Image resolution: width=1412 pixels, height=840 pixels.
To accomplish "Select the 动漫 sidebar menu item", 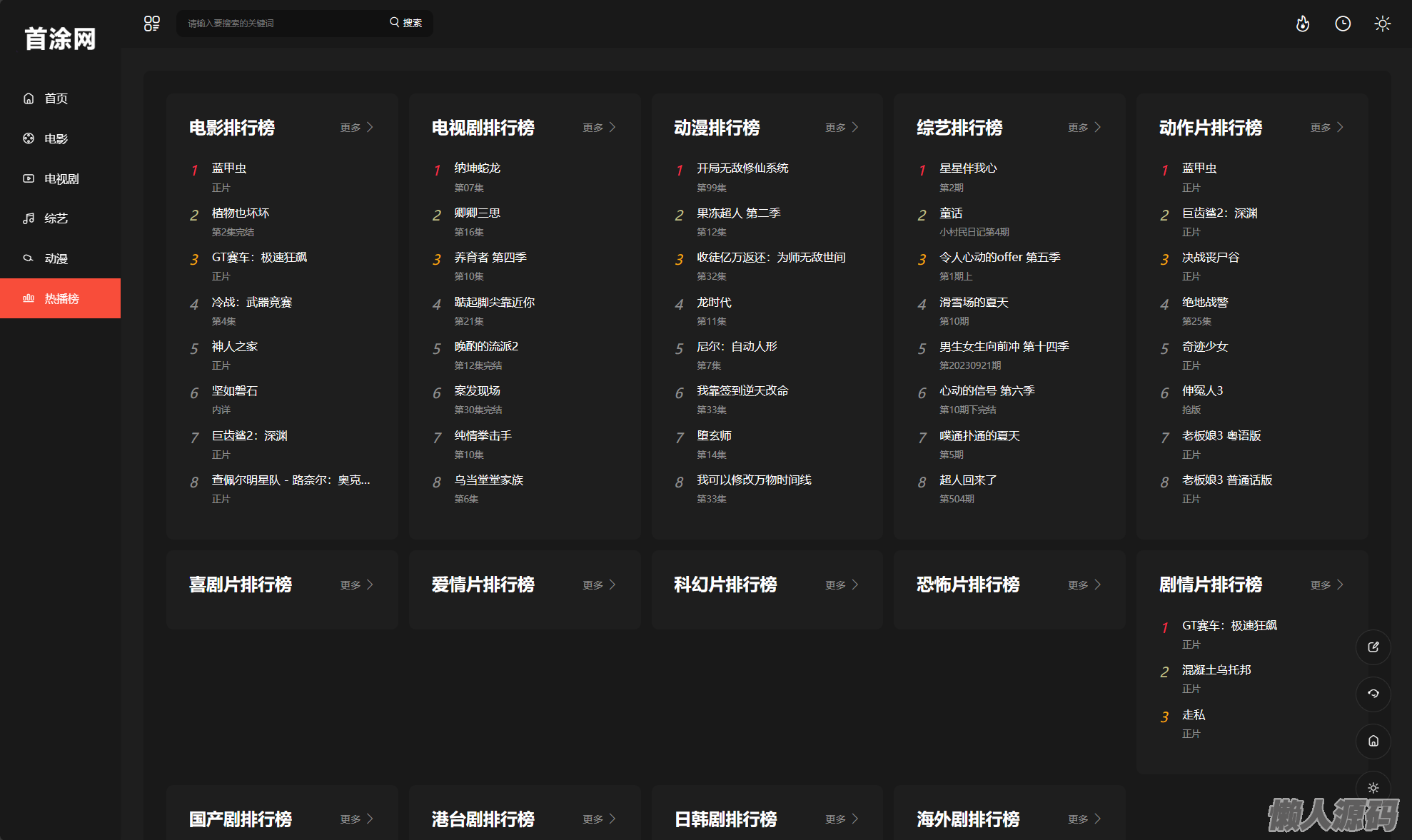I will point(56,258).
